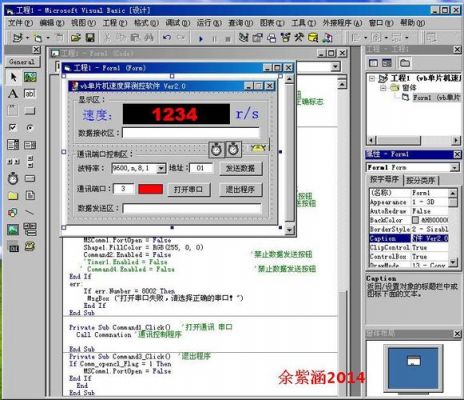Click the Object Browser toolbar icon
Screen dimensions: 464x400
pos(285,38)
